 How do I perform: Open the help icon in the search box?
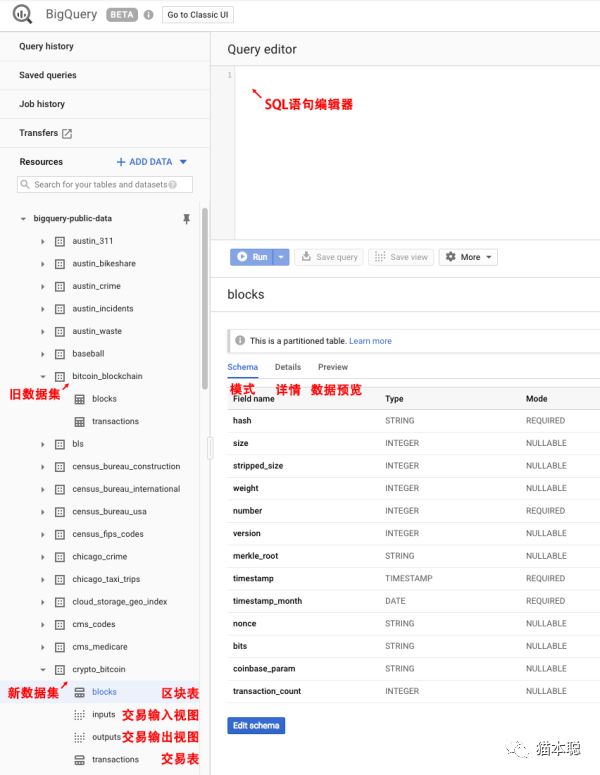click(172, 184)
